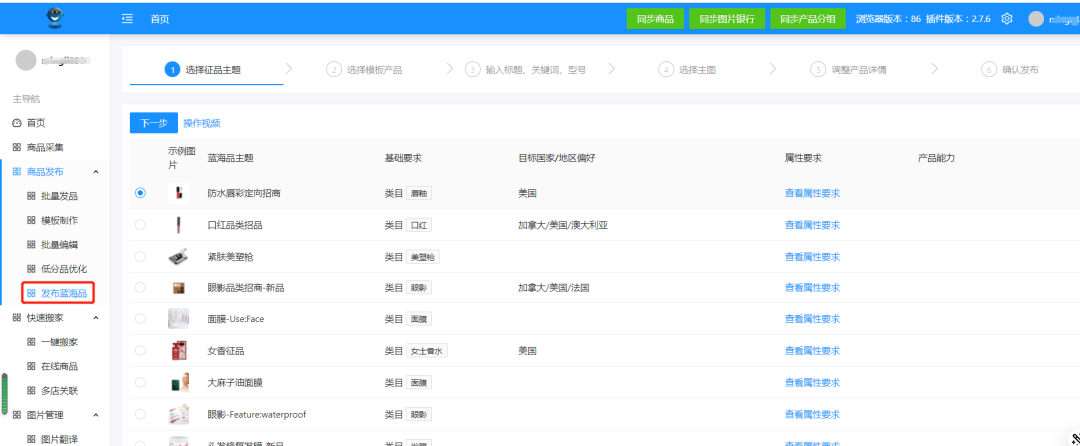The width and height of the screenshot is (1080, 446).
Task: Go to step 6 确认发布
Action: (x=1010, y=70)
